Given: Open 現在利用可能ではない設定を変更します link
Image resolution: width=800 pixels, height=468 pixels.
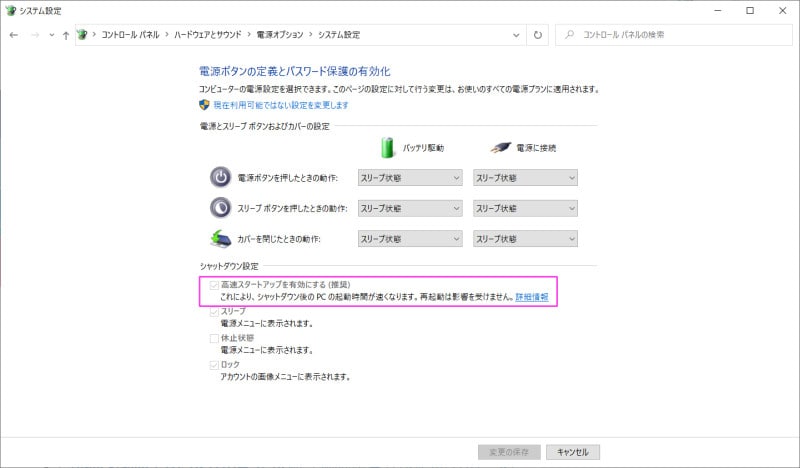Looking at the screenshot, I should [281, 105].
